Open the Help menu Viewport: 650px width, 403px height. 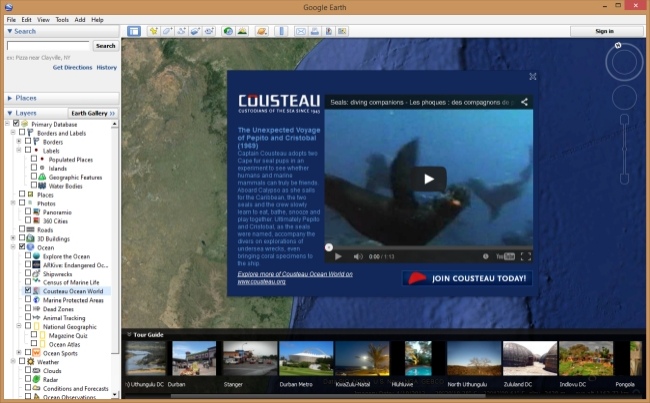97,19
